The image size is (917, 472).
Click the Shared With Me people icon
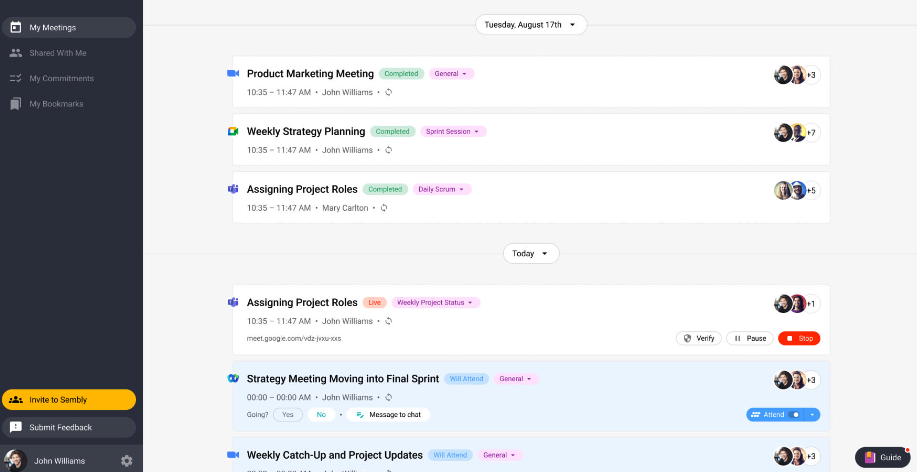[16, 53]
